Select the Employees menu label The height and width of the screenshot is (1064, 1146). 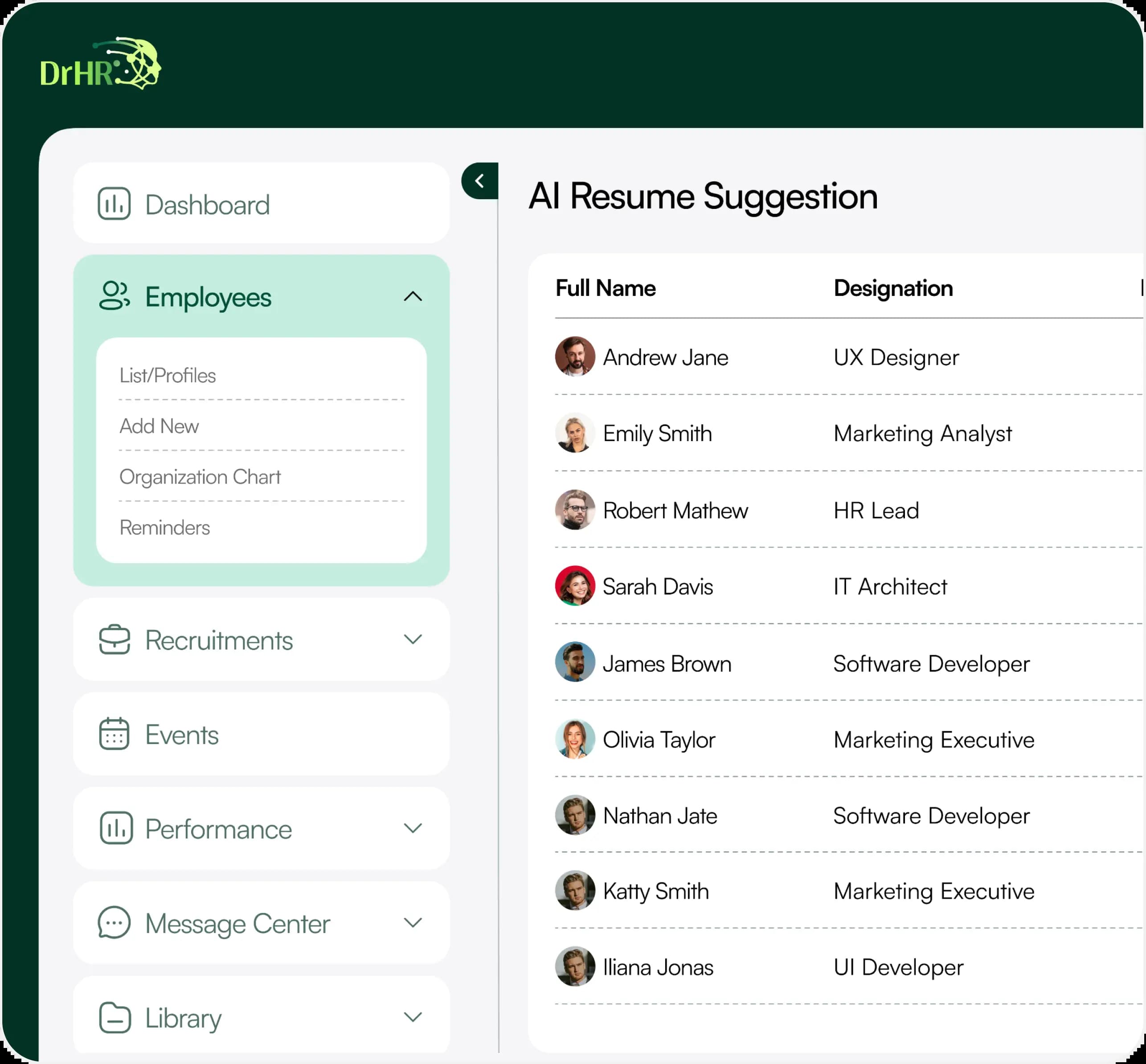208,298
